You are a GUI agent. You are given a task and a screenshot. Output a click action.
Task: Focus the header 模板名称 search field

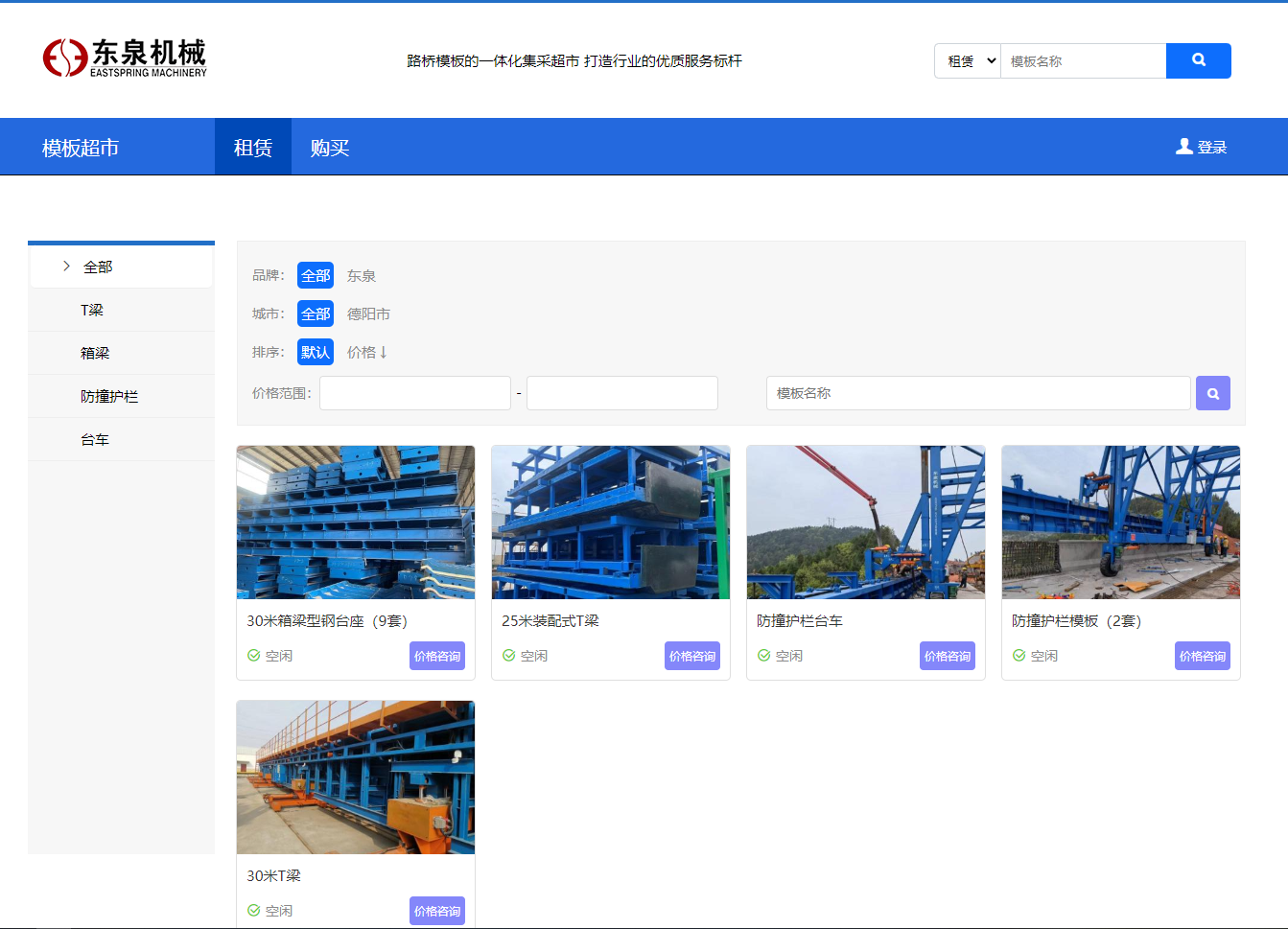(x=1084, y=60)
